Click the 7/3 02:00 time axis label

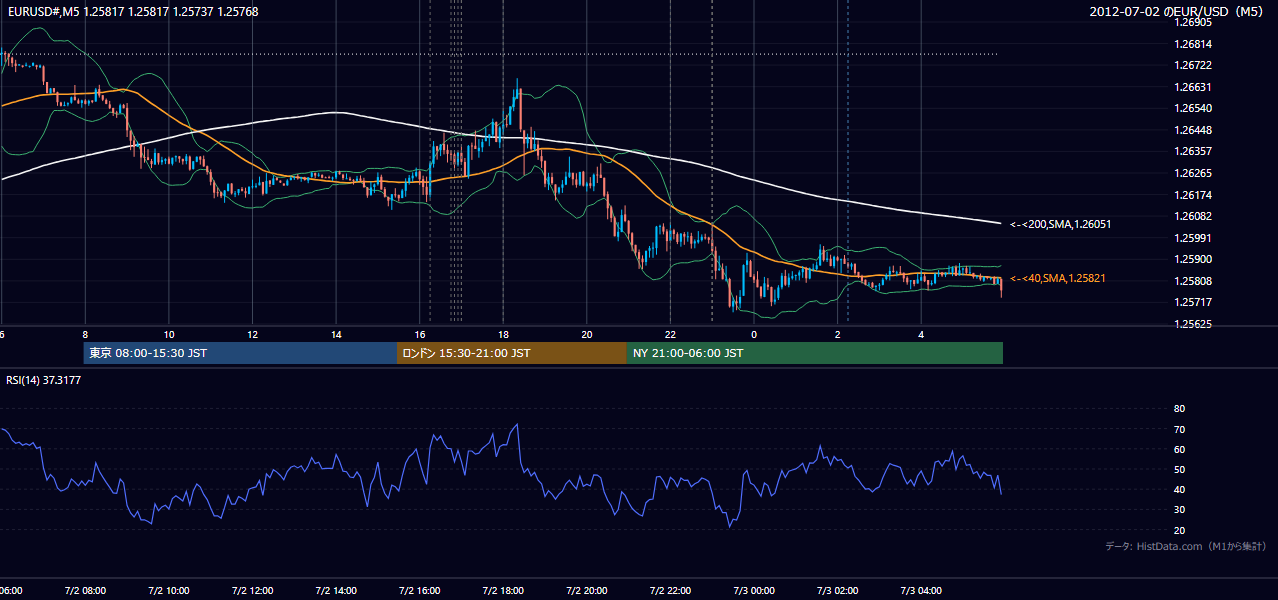(837, 590)
